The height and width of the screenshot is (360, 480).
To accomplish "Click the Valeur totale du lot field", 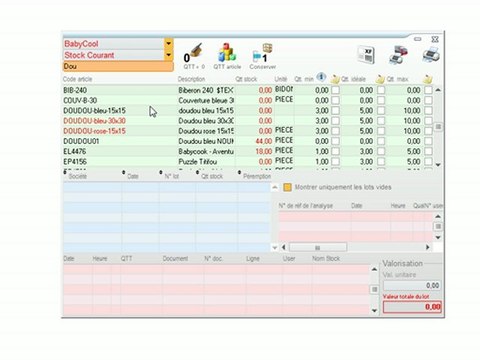I will click(x=412, y=307).
